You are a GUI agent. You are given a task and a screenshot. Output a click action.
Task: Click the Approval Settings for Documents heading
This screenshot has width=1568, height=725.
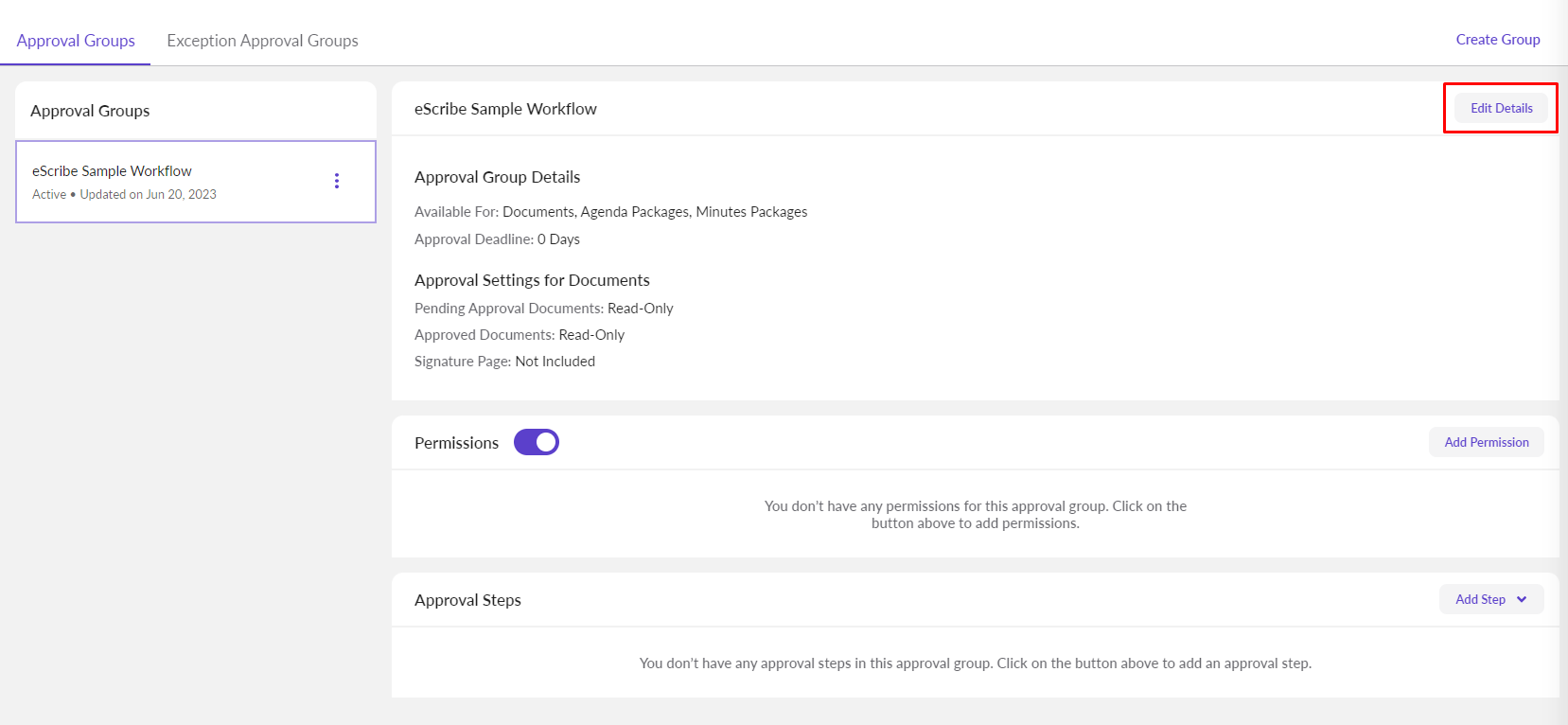coord(532,280)
